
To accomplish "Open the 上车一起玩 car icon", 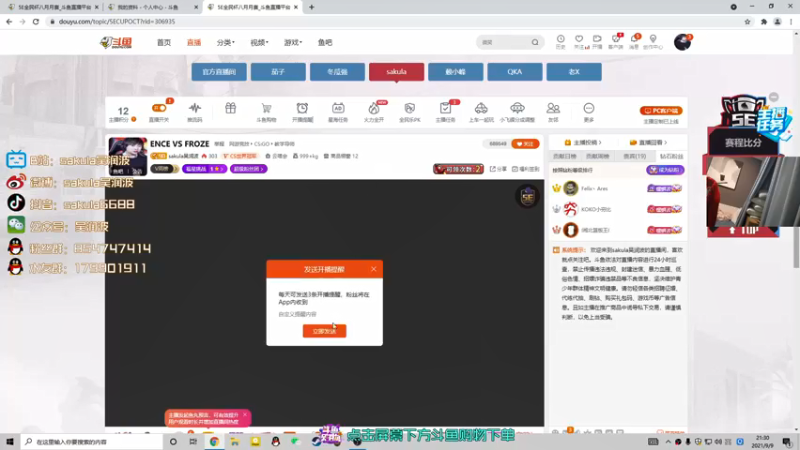I will (x=481, y=108).
